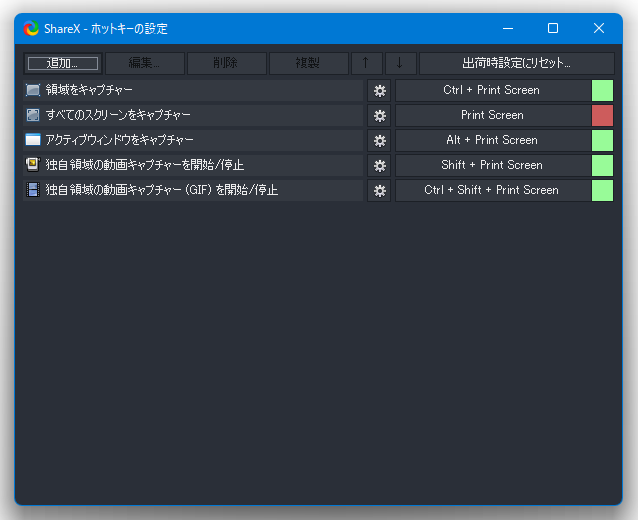
Task: Click the 編集... button
Action: click(x=145, y=63)
